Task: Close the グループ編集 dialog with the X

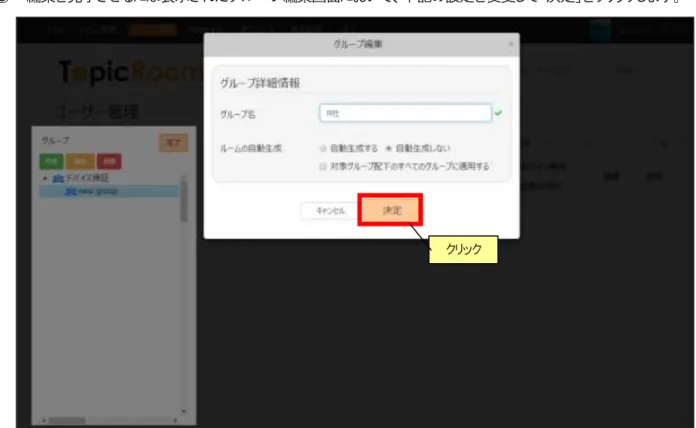Action: coord(511,44)
